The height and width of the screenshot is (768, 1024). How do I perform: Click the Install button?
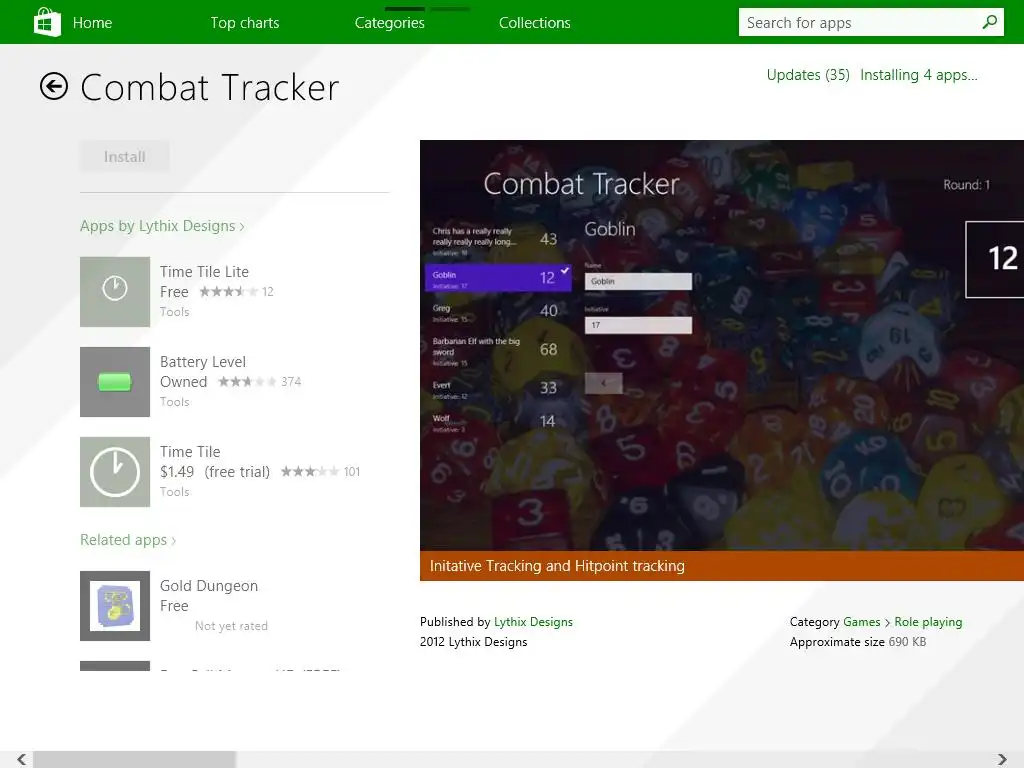coord(125,157)
